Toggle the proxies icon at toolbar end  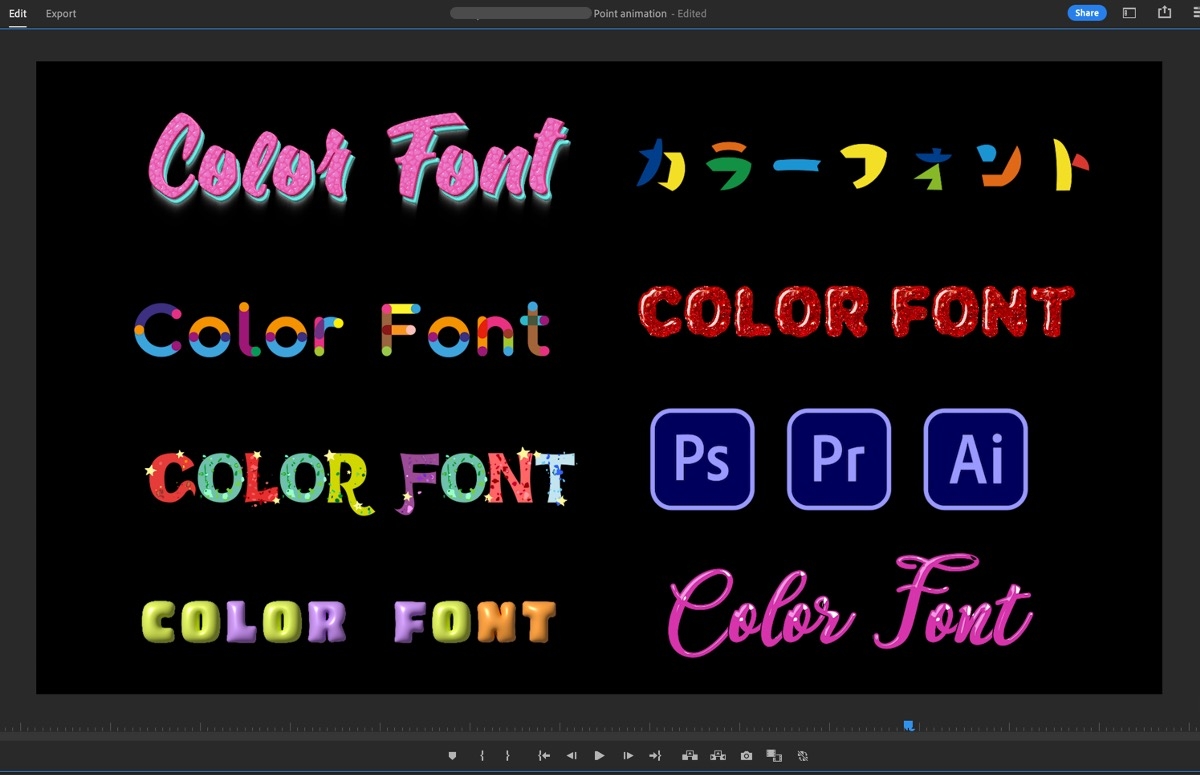click(801, 755)
